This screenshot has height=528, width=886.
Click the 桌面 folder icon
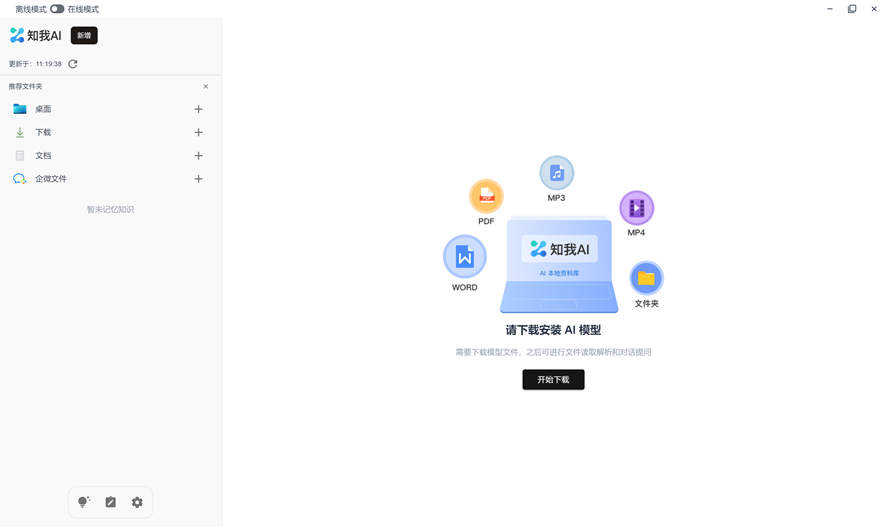coord(20,109)
